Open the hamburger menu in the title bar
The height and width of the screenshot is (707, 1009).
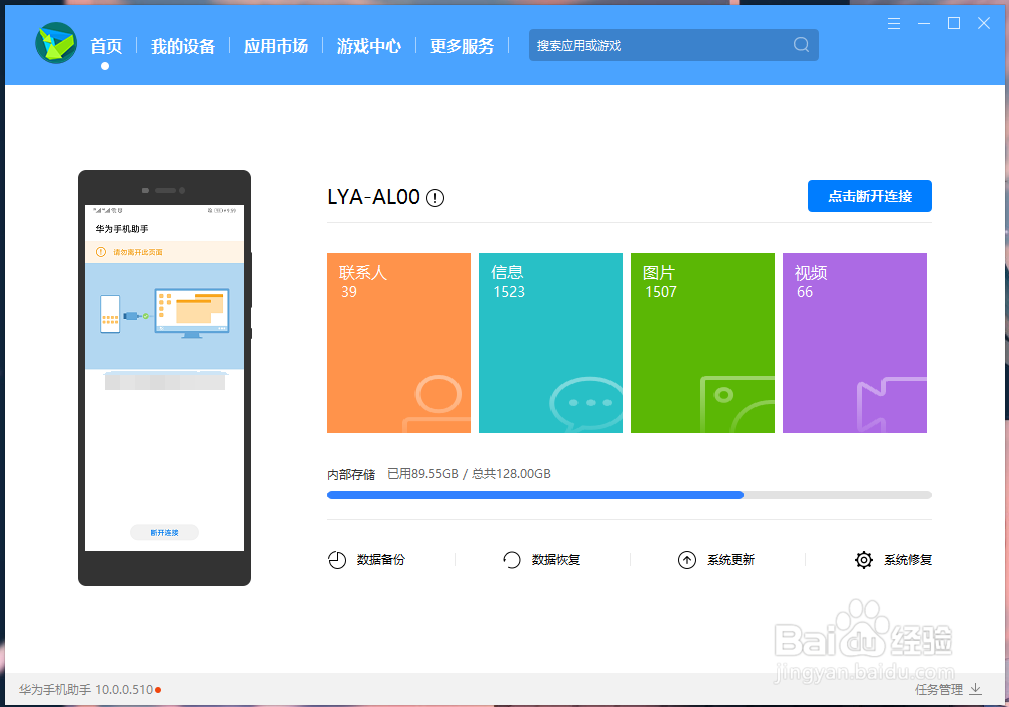(893, 22)
